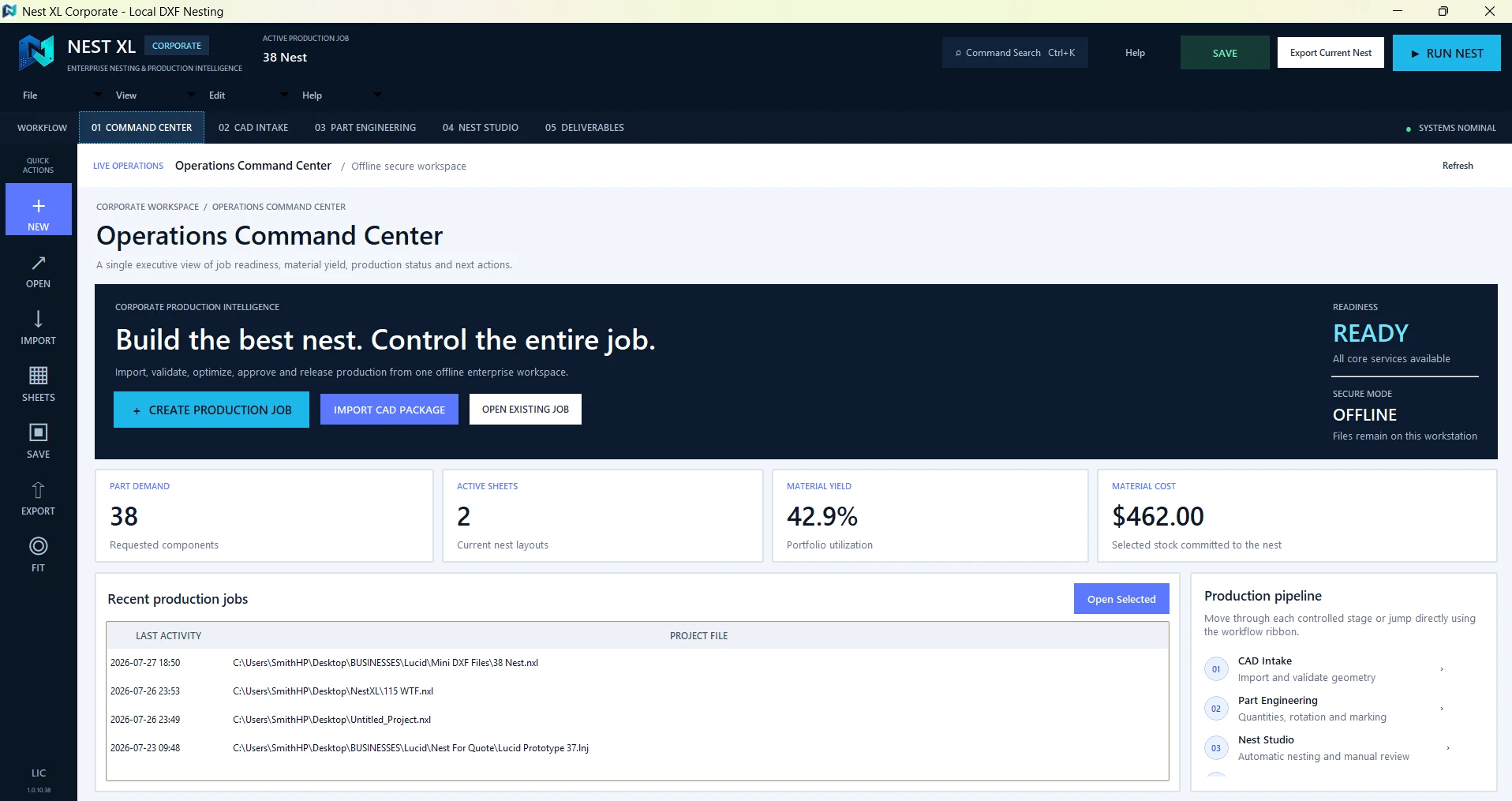Click the chevron beside Nest Studio stage
1512x801 pixels.
click(x=1448, y=748)
